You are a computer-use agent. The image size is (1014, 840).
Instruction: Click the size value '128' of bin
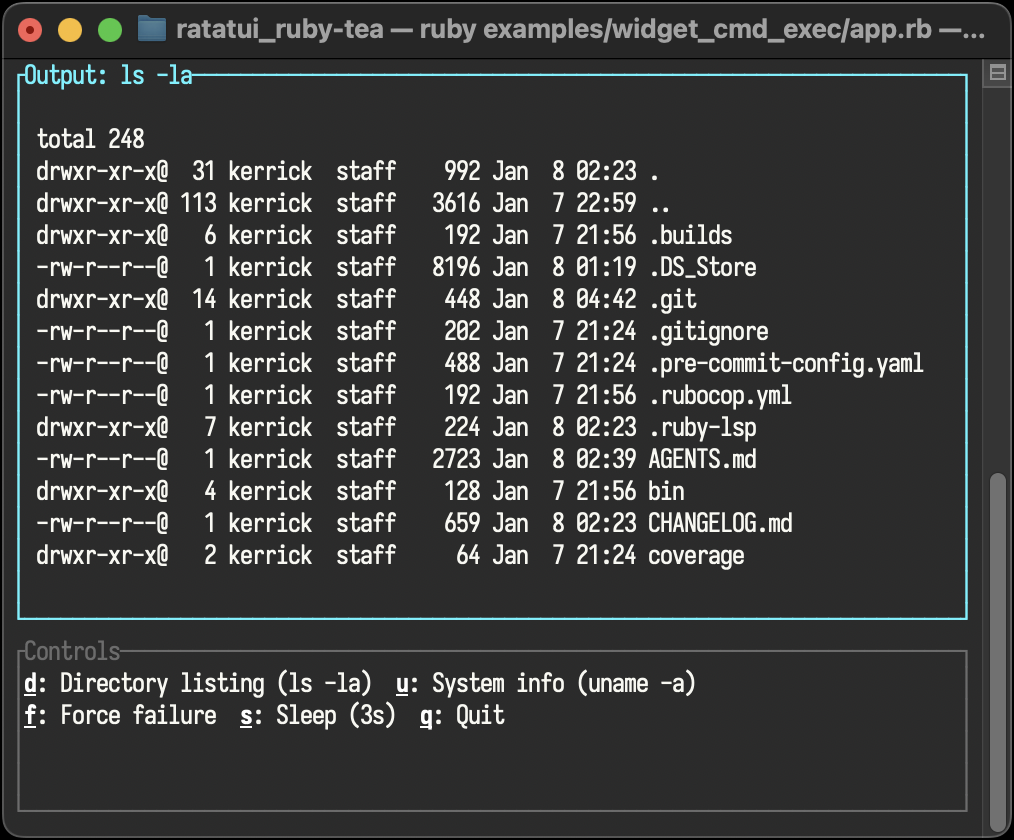click(x=462, y=491)
